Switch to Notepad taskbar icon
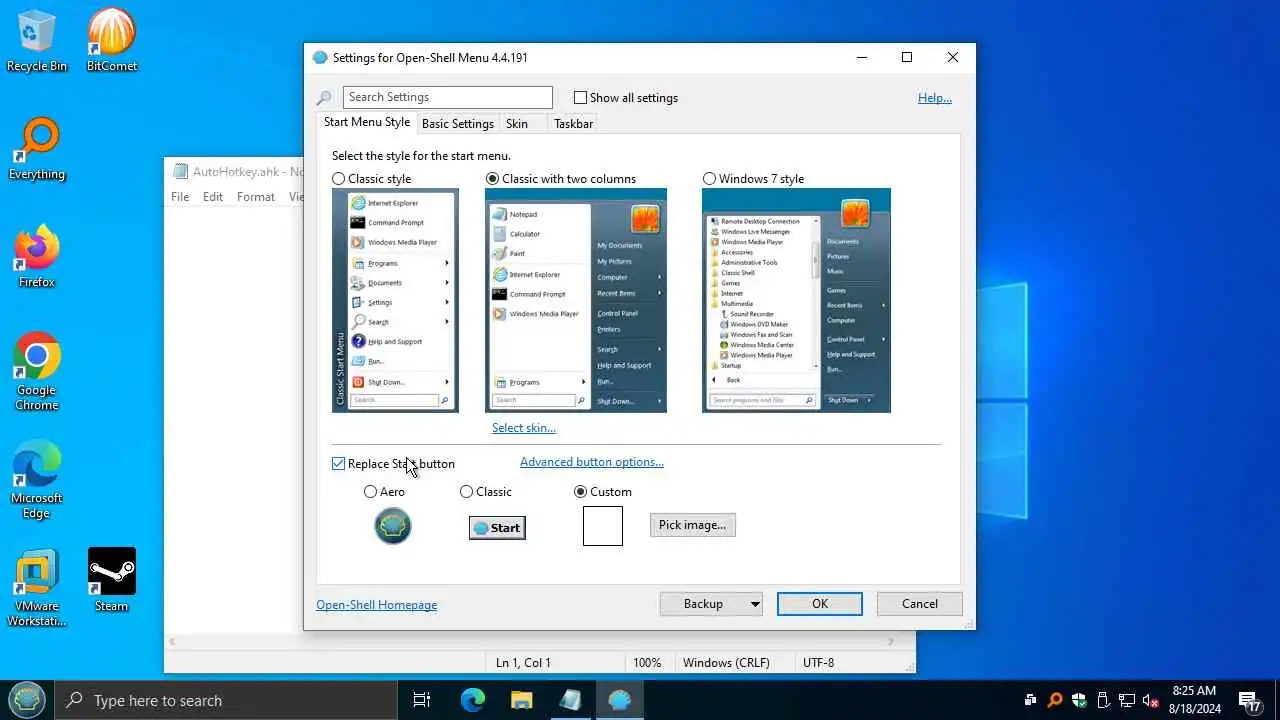Image resolution: width=1280 pixels, height=720 pixels. click(x=571, y=700)
